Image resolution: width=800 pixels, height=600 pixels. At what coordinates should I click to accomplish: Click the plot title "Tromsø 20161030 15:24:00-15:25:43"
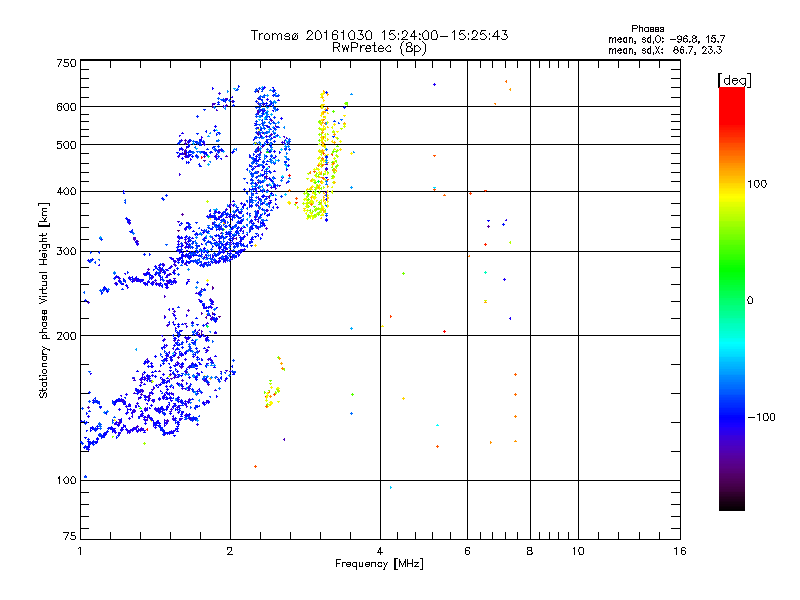pos(379,35)
